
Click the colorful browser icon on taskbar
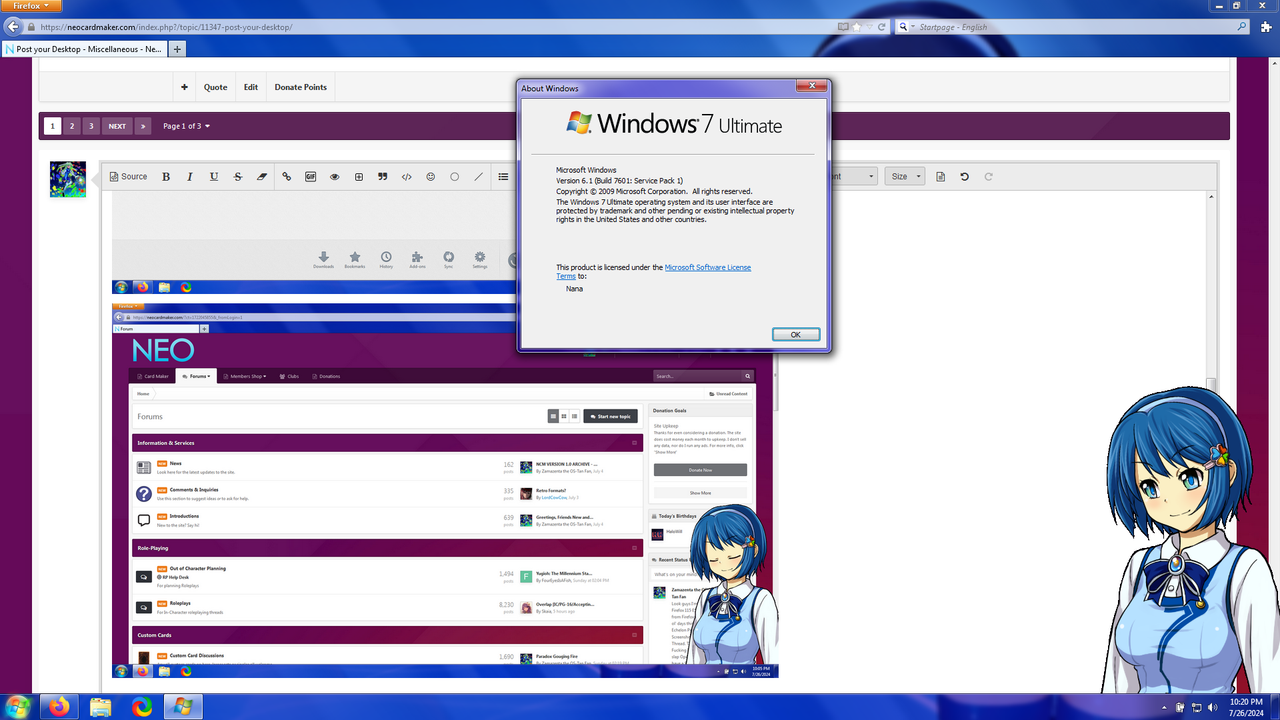[142, 707]
